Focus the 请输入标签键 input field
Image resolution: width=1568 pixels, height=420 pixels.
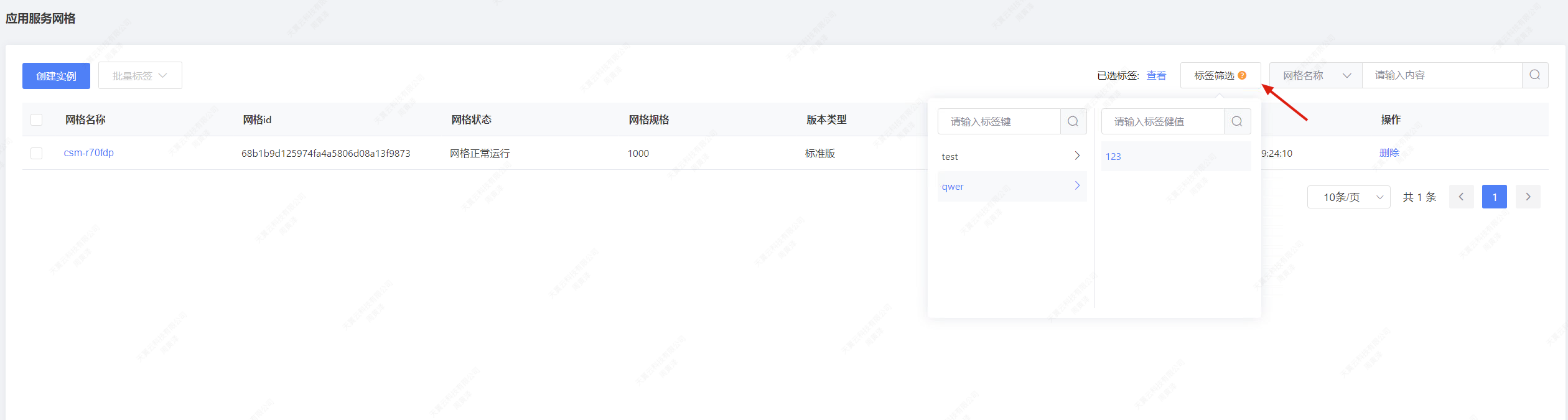(x=999, y=121)
